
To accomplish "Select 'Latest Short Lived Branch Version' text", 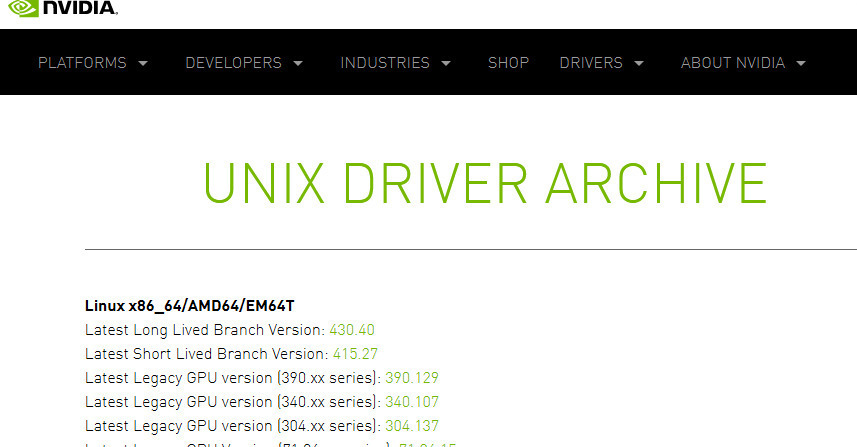I will click(207, 354).
